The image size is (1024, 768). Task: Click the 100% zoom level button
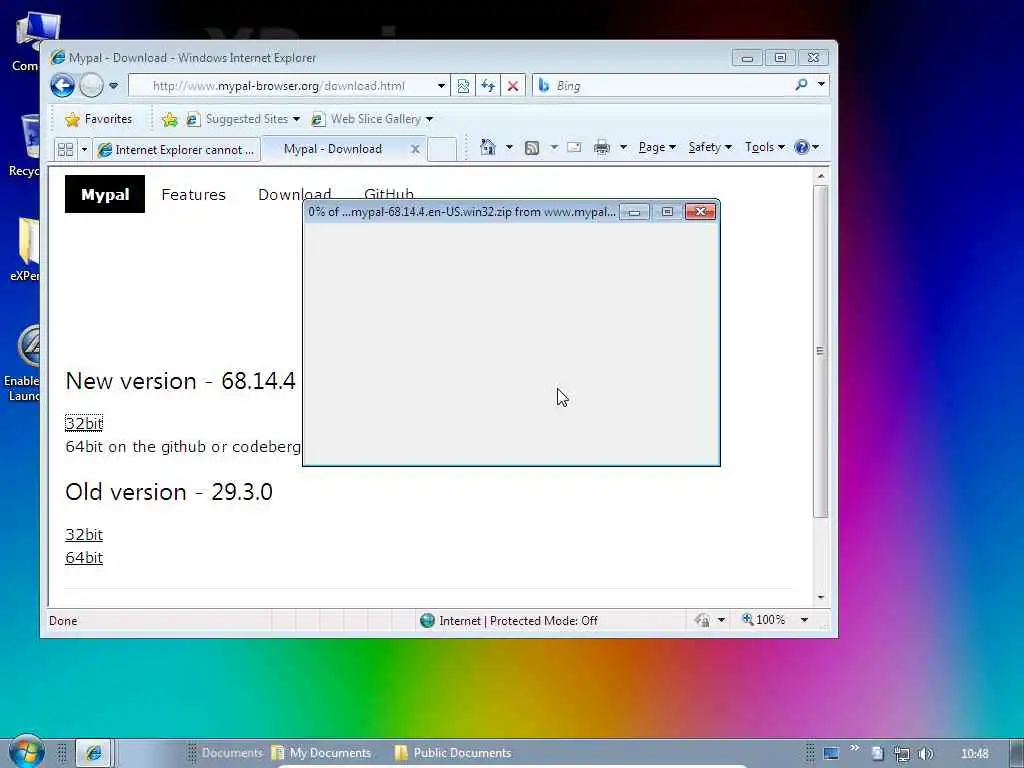pyautogui.click(x=763, y=620)
